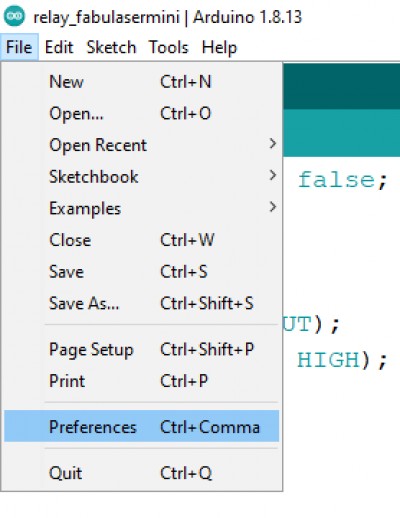Expand the Open Recent submenu arrow
This screenshot has width=400, height=518.
(273, 144)
